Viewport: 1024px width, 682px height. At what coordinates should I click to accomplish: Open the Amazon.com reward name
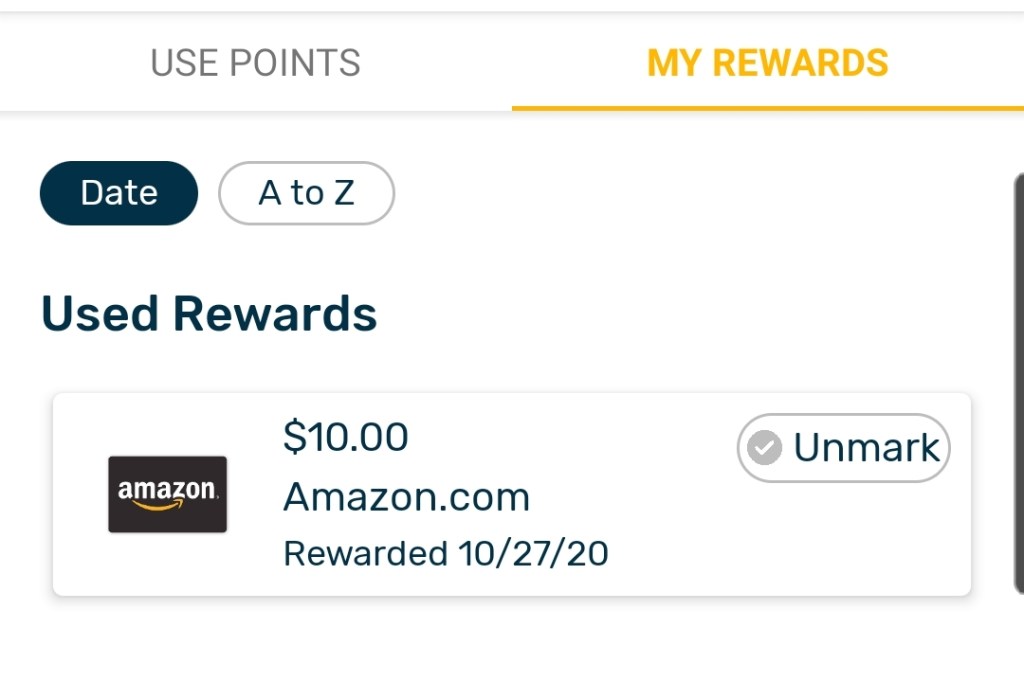click(x=406, y=496)
